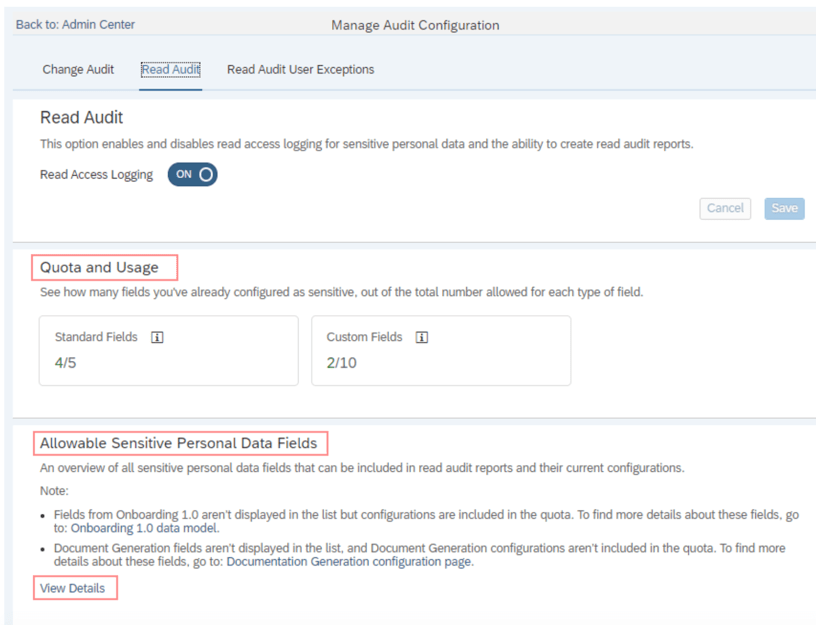Click the Manage Audit Configuration page title

415,25
